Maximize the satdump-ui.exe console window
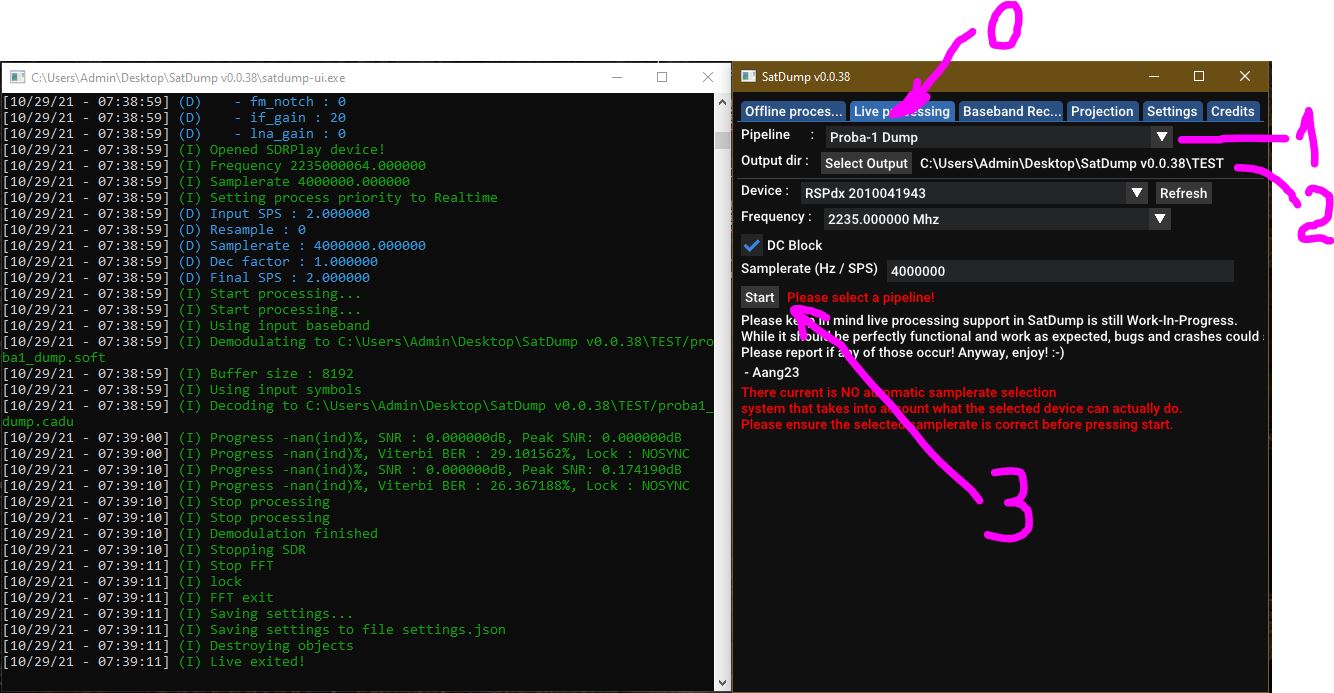This screenshot has height=693, width=1334. click(x=662, y=77)
